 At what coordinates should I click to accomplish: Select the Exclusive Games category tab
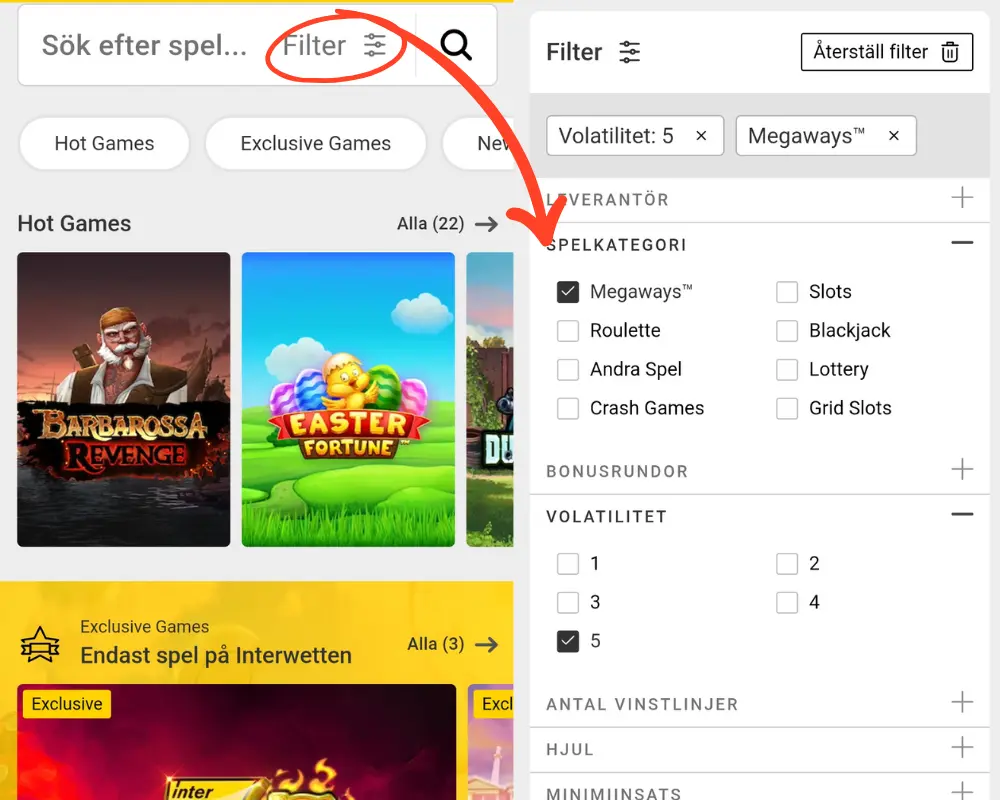(316, 144)
